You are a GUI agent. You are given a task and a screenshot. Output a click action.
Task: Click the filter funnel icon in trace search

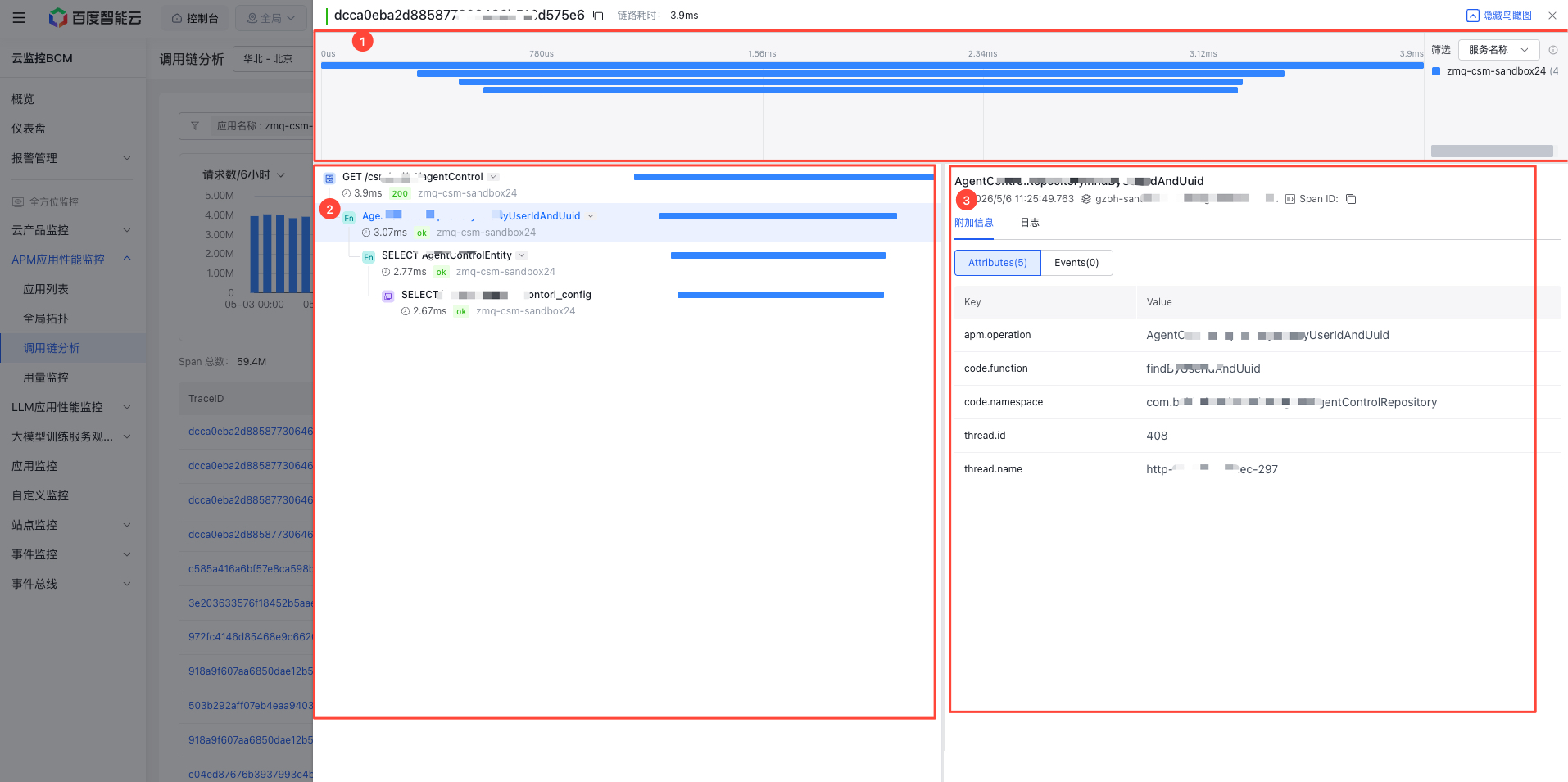click(195, 126)
